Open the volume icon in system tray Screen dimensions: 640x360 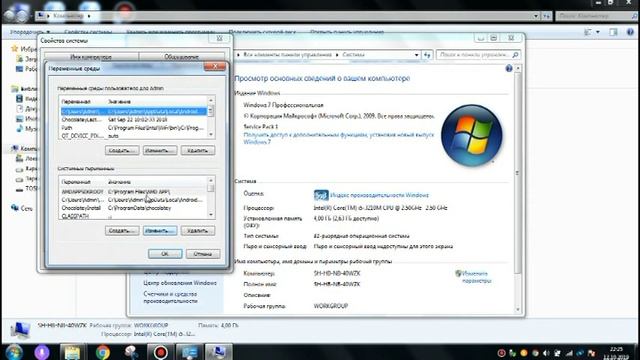tap(546, 353)
